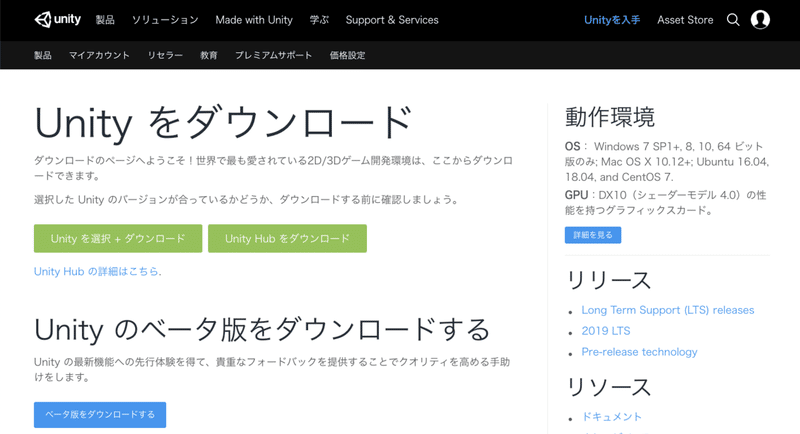This screenshot has width=800, height=434.
Task: Open the Support & Services menu
Action: tap(392, 20)
